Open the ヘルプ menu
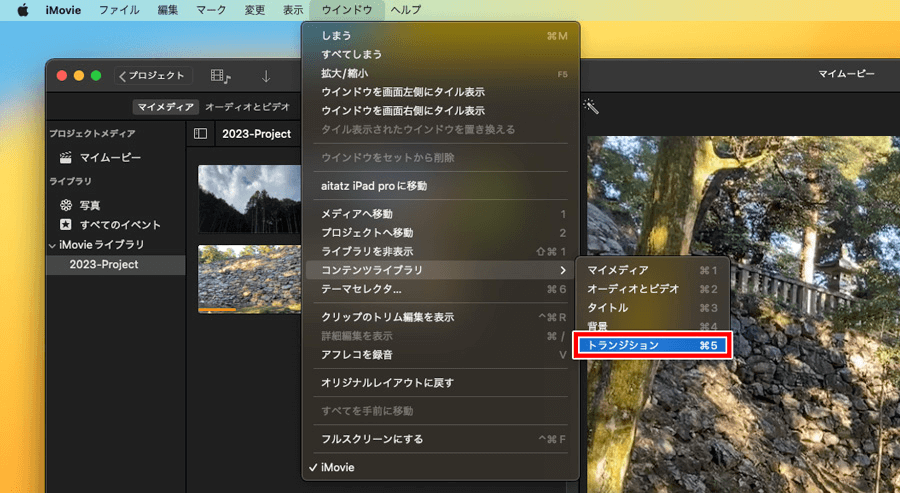Image resolution: width=900 pixels, height=493 pixels. point(405,10)
